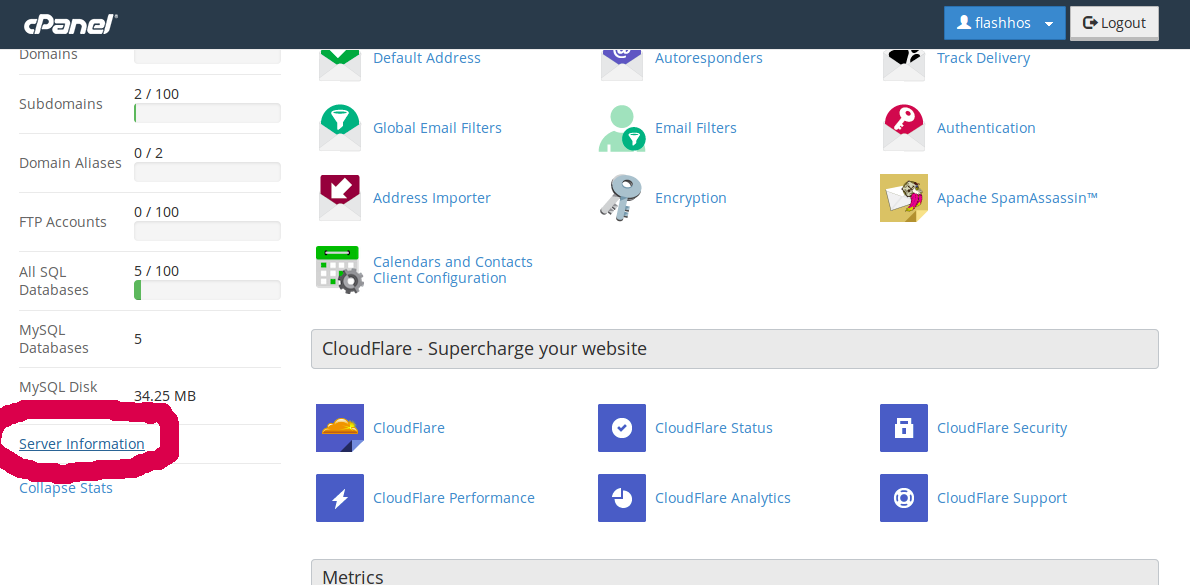The width and height of the screenshot is (1190, 585).
Task: Open the Authentication link
Action: pyautogui.click(x=986, y=128)
